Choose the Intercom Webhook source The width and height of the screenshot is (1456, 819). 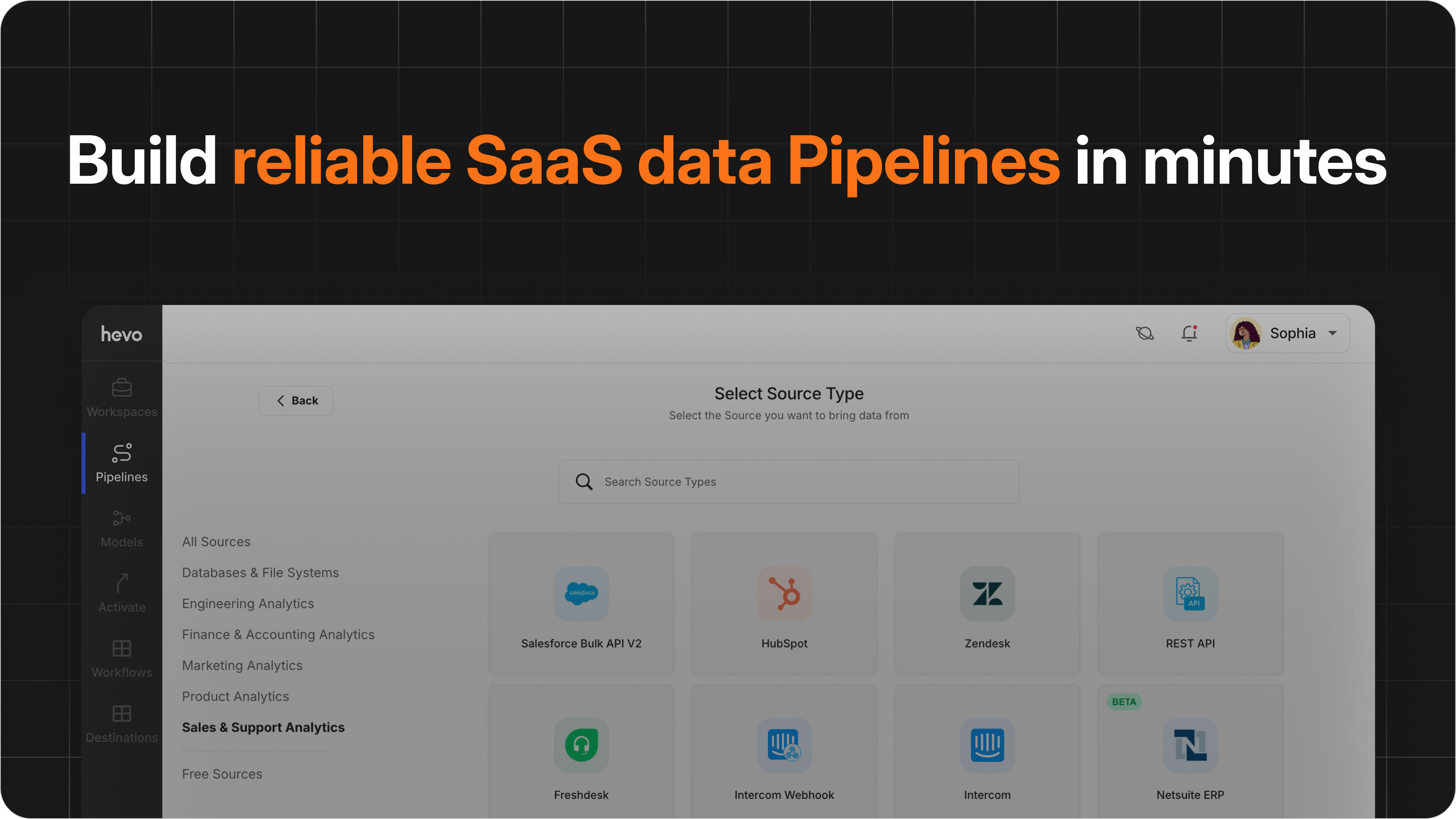[784, 757]
